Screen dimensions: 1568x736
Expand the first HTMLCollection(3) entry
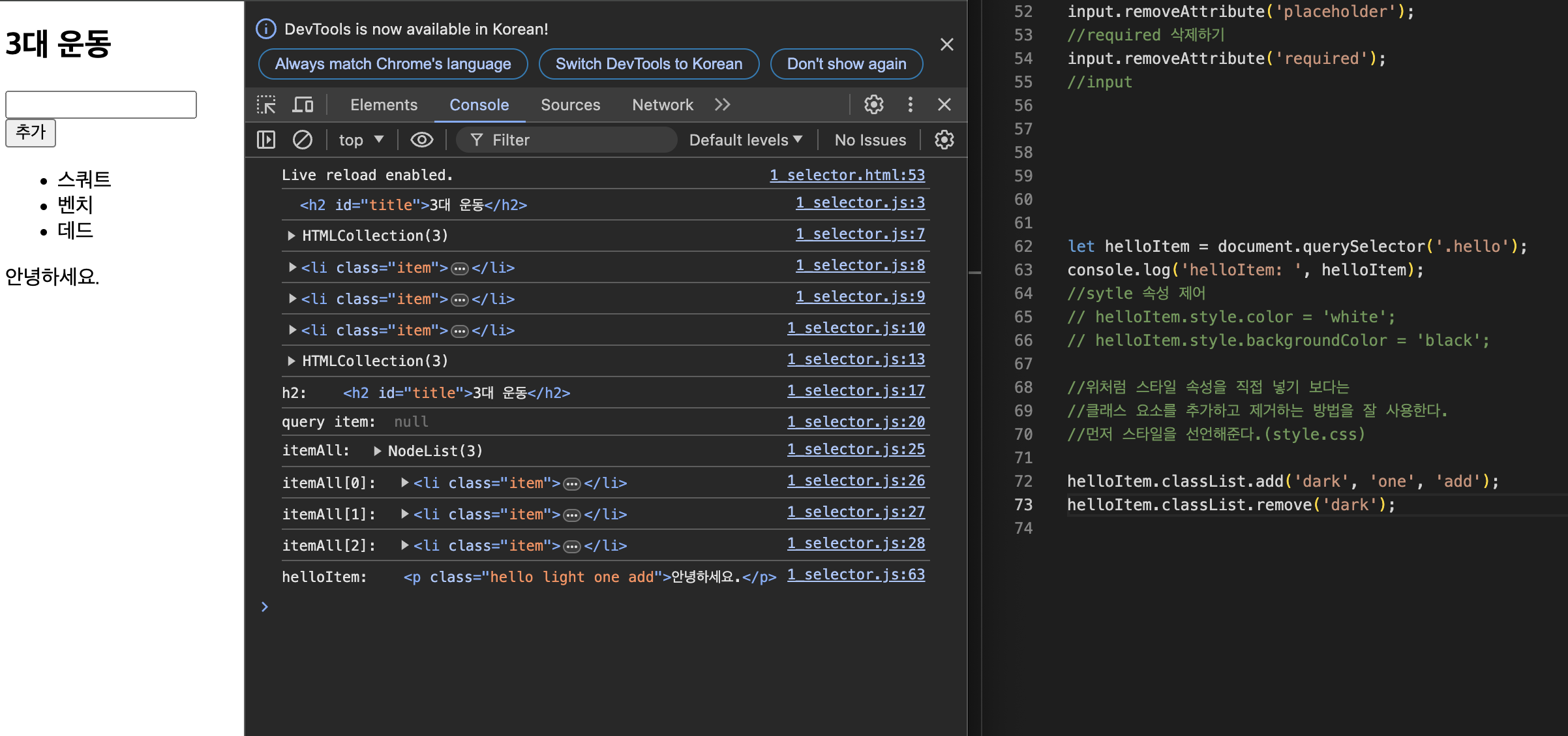tap(292, 236)
